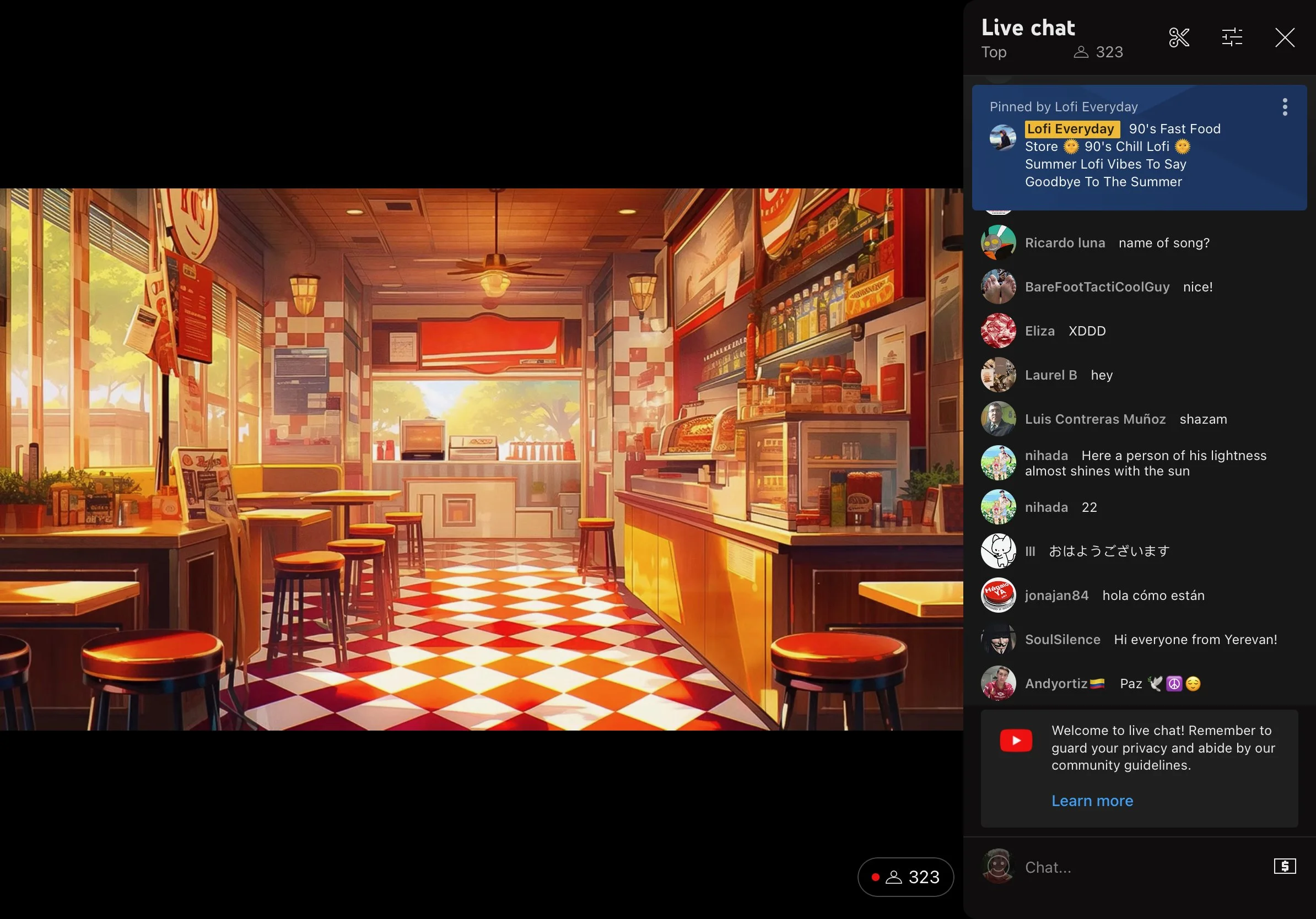Select the Lofi Everyday channel name badge
This screenshot has width=1316, height=919.
1070,129
